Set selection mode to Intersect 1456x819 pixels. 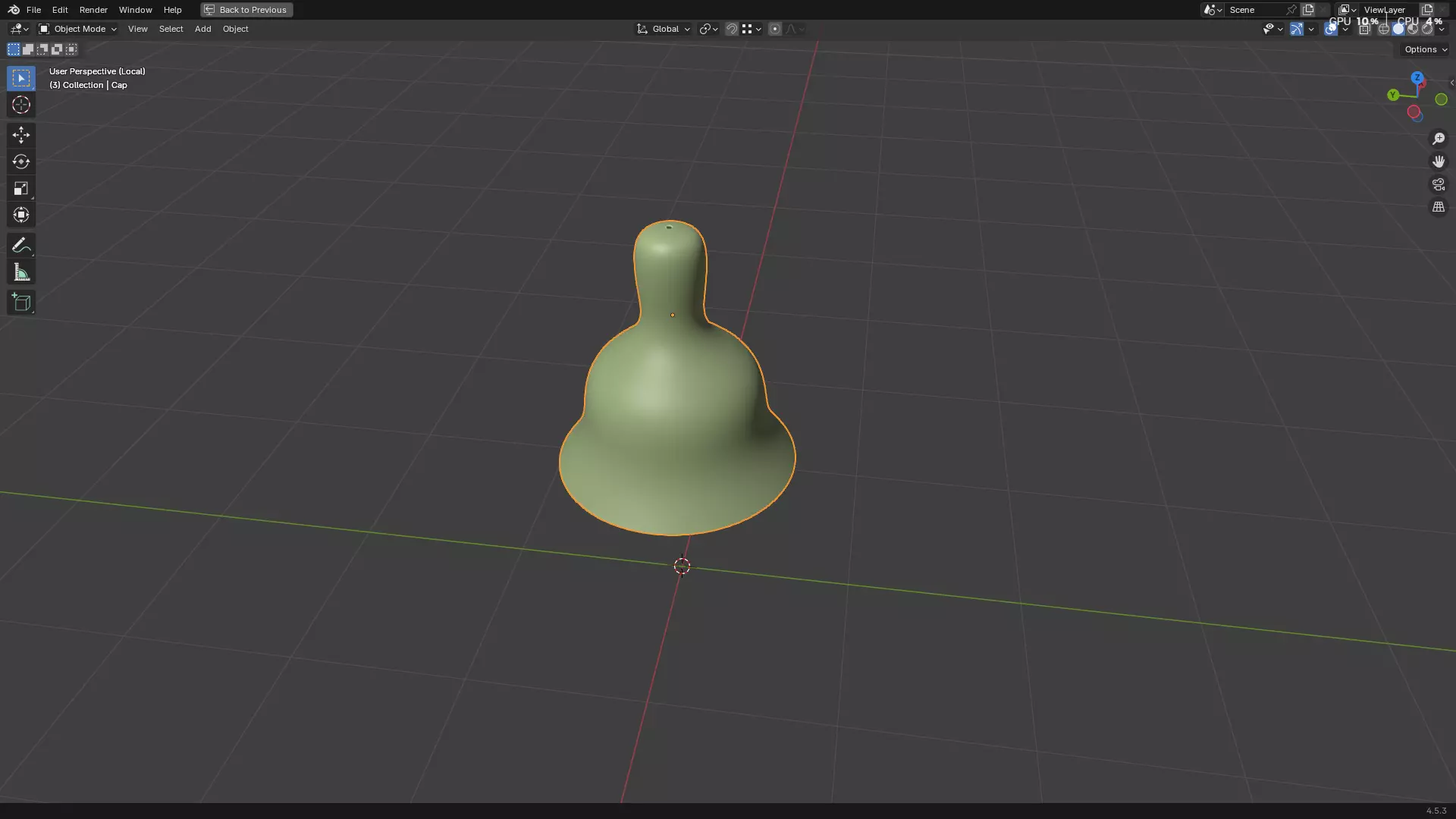(71, 49)
